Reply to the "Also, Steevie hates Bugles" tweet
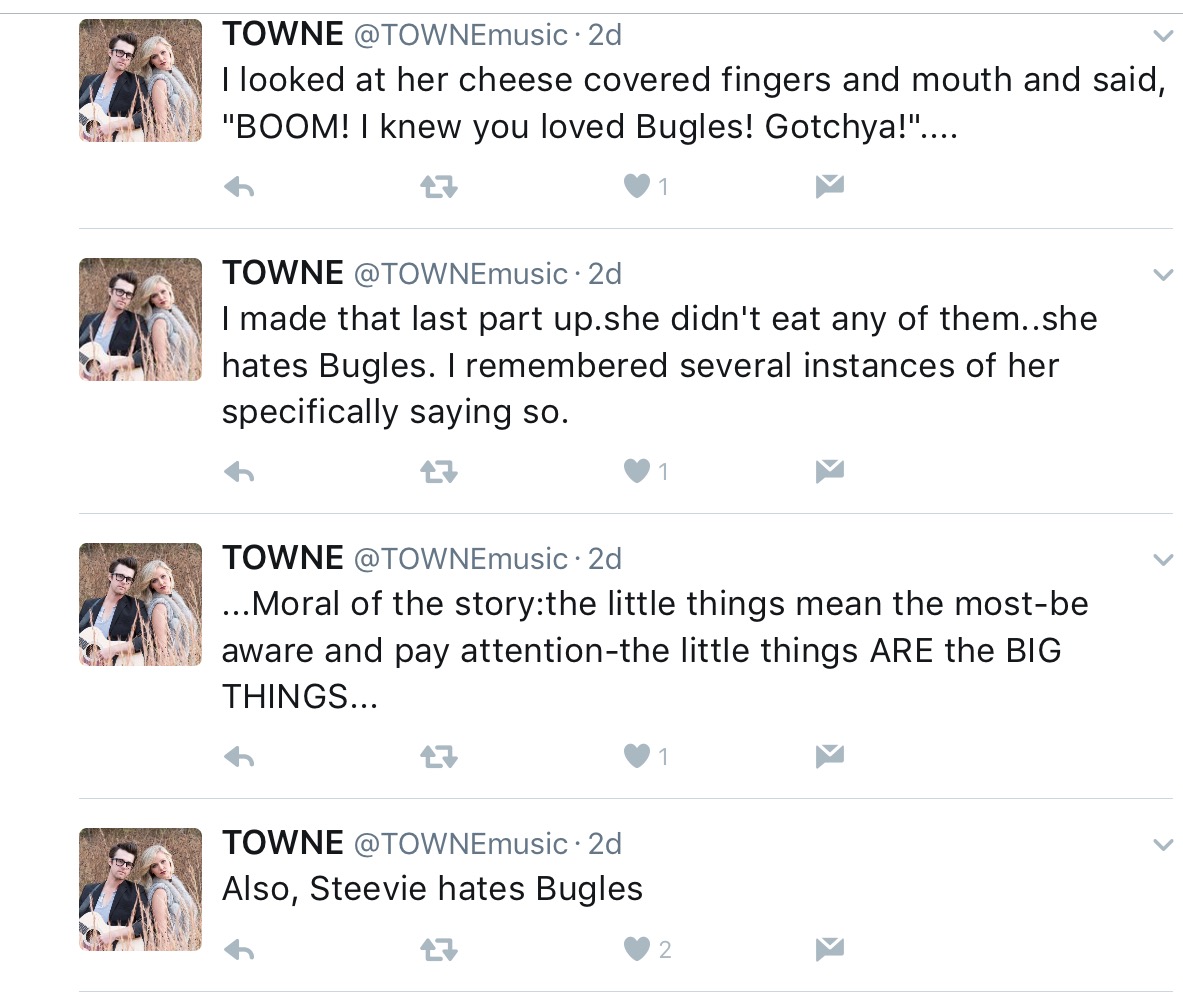This screenshot has width=1183, height=993. [239, 949]
